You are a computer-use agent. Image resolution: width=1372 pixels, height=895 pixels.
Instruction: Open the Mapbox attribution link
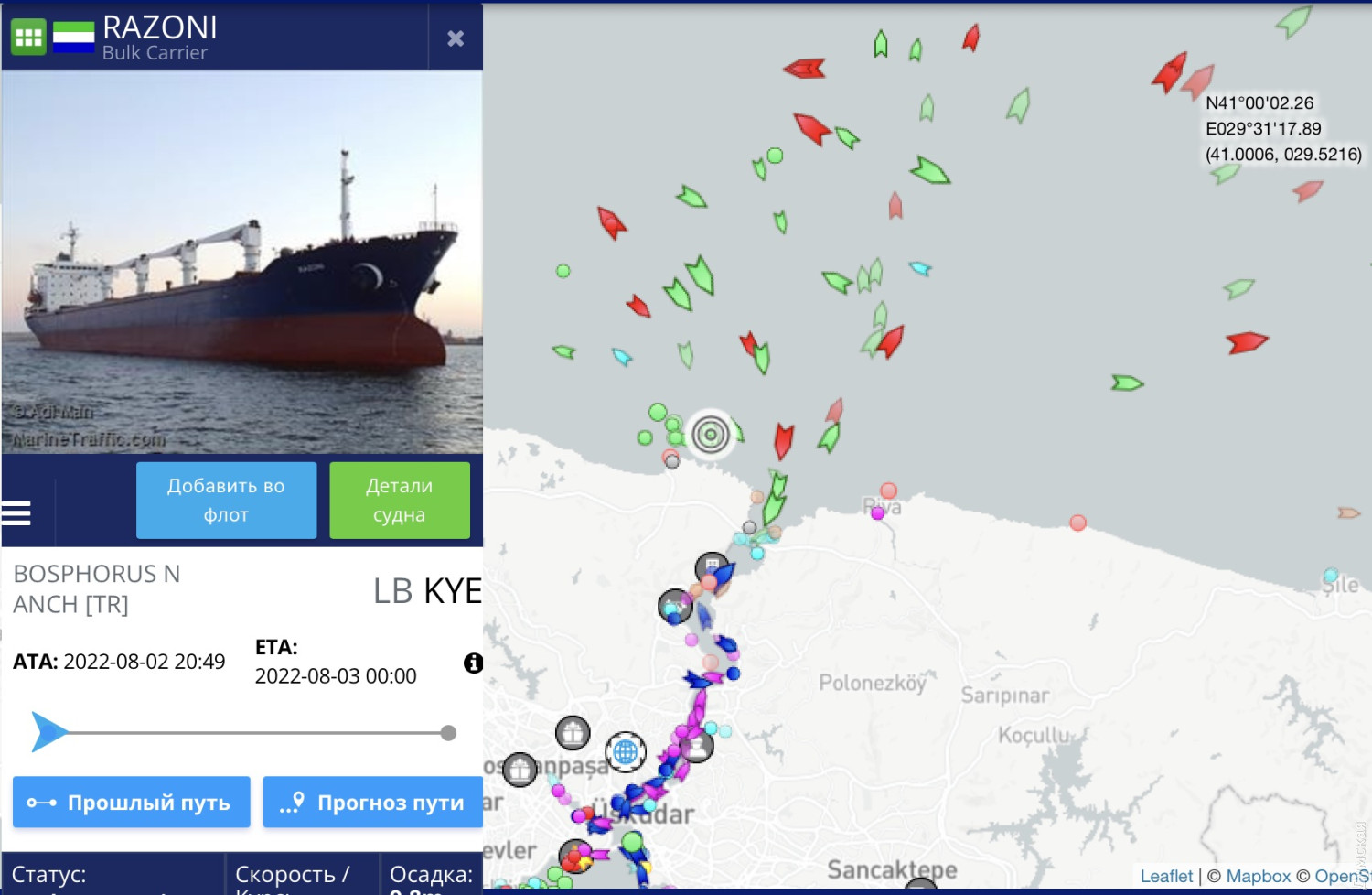click(x=1258, y=876)
